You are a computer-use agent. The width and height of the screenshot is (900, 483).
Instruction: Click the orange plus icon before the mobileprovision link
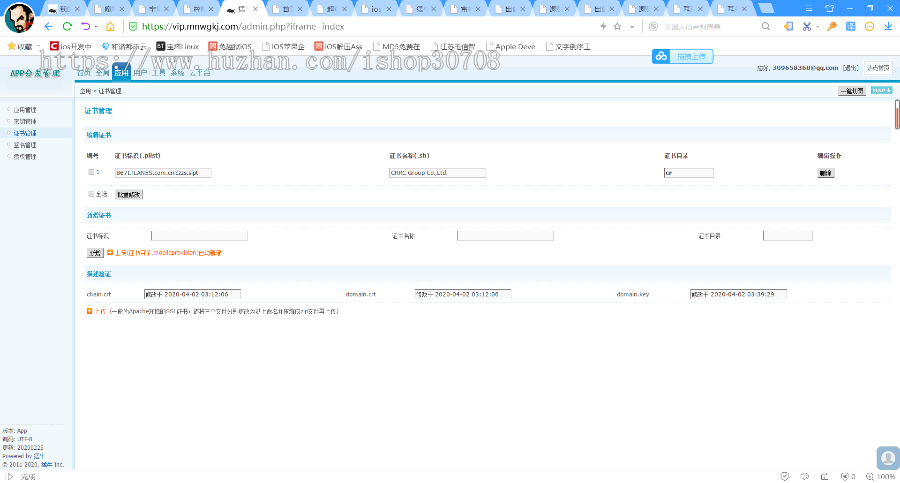coord(110,253)
